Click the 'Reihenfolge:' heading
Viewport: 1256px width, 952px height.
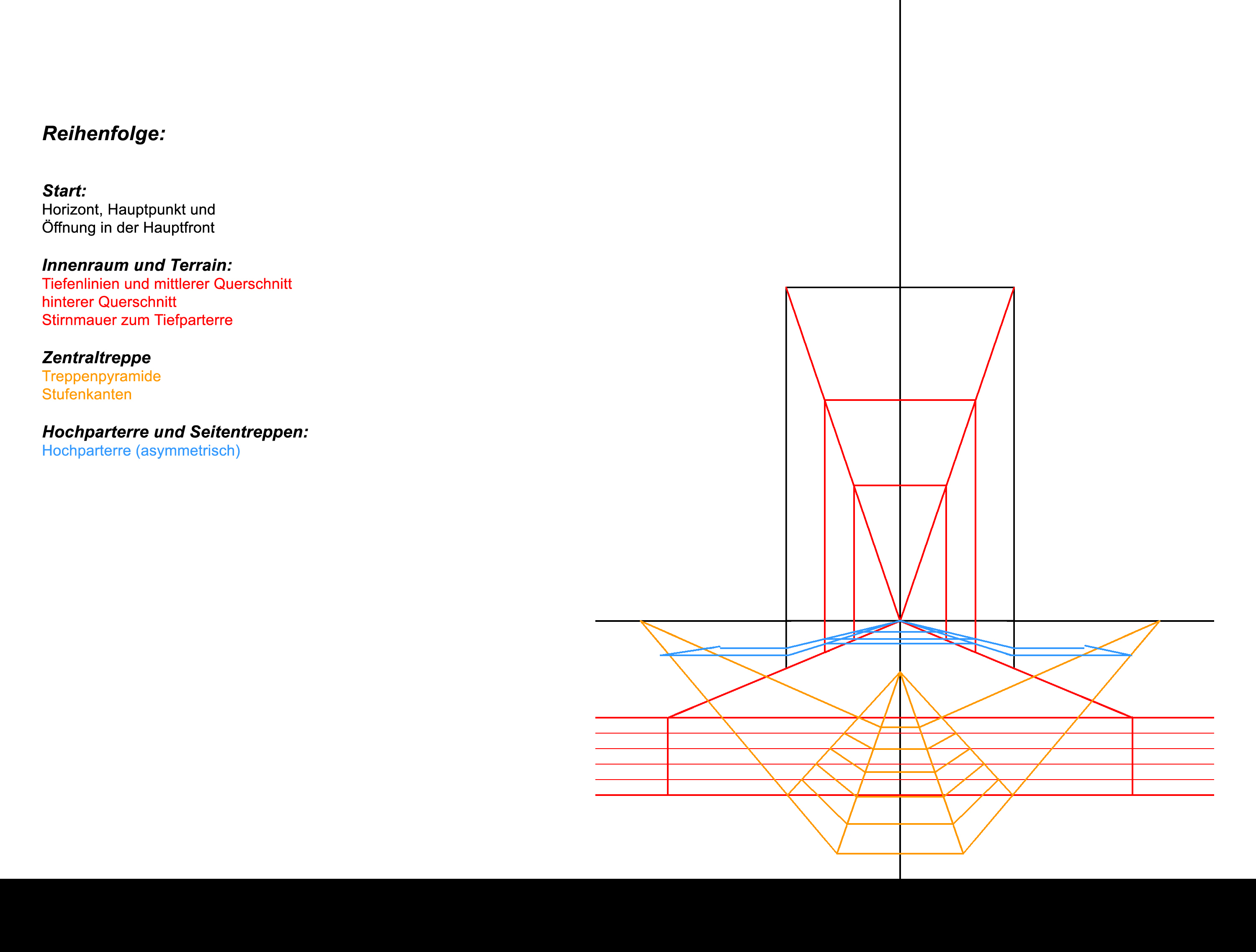pos(104,133)
